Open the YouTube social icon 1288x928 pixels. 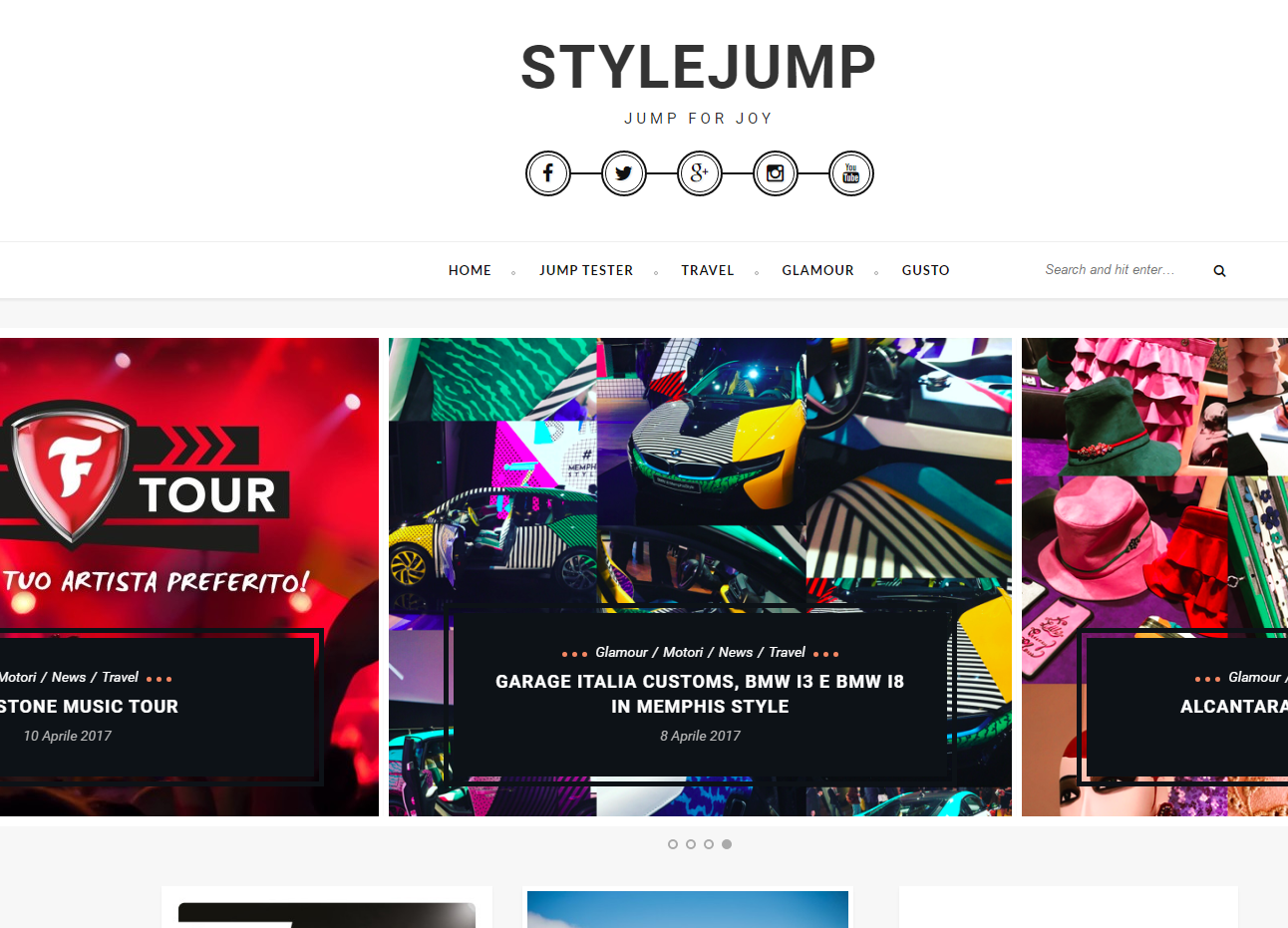(x=851, y=173)
